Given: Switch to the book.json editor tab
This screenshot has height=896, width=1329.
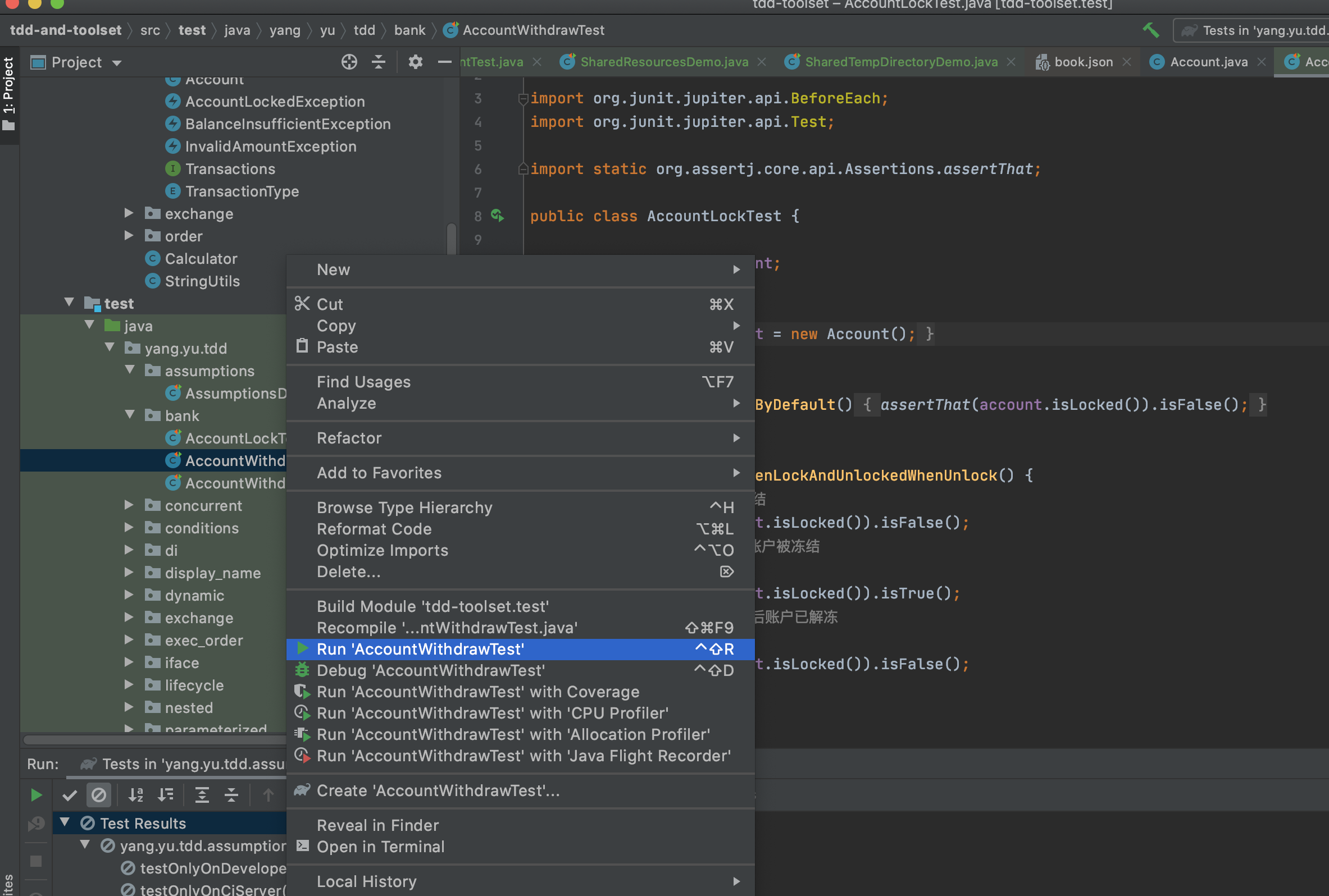Looking at the screenshot, I should point(1083,62).
